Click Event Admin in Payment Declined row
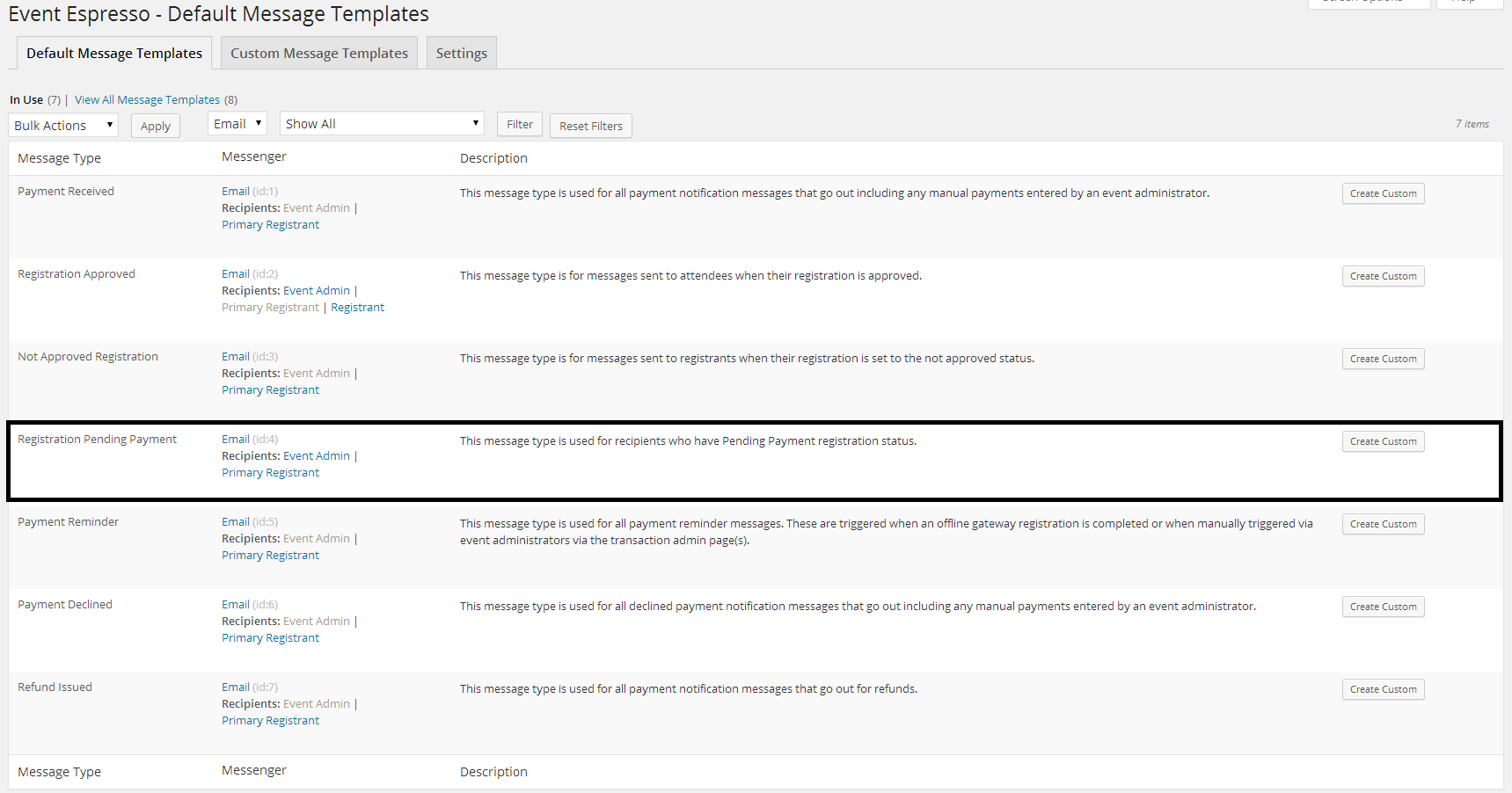Viewport: 1512px width, 793px height. point(317,621)
